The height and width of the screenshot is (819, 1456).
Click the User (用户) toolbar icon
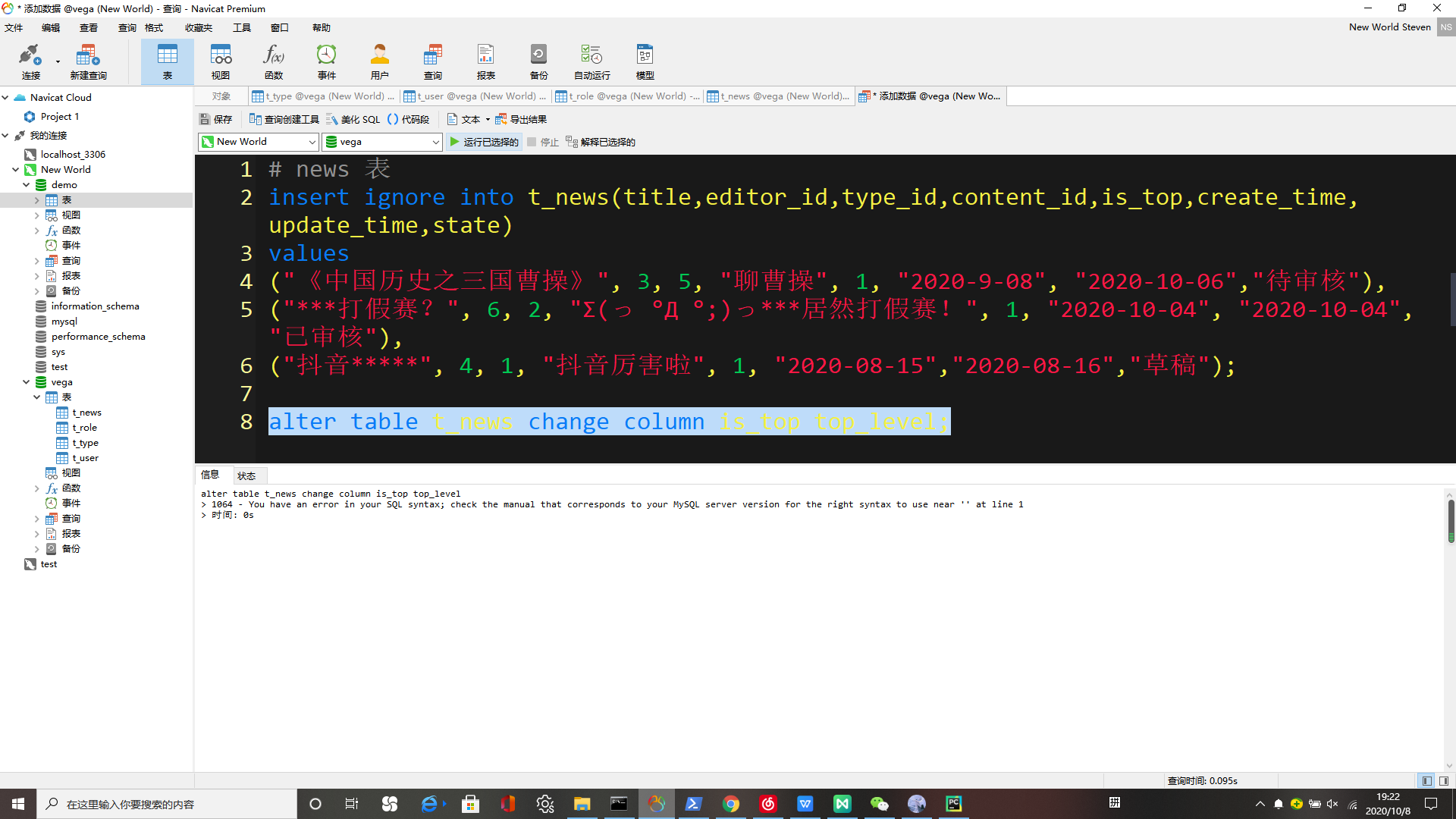tap(380, 61)
